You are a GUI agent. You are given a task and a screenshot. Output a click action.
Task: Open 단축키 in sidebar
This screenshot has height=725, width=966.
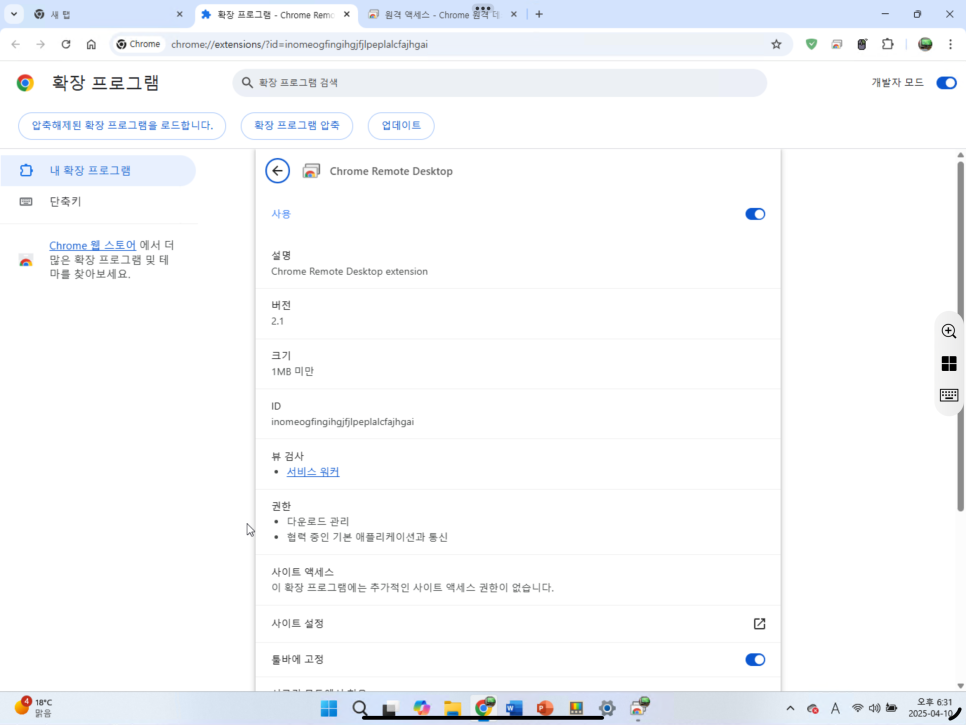click(x=98, y=201)
